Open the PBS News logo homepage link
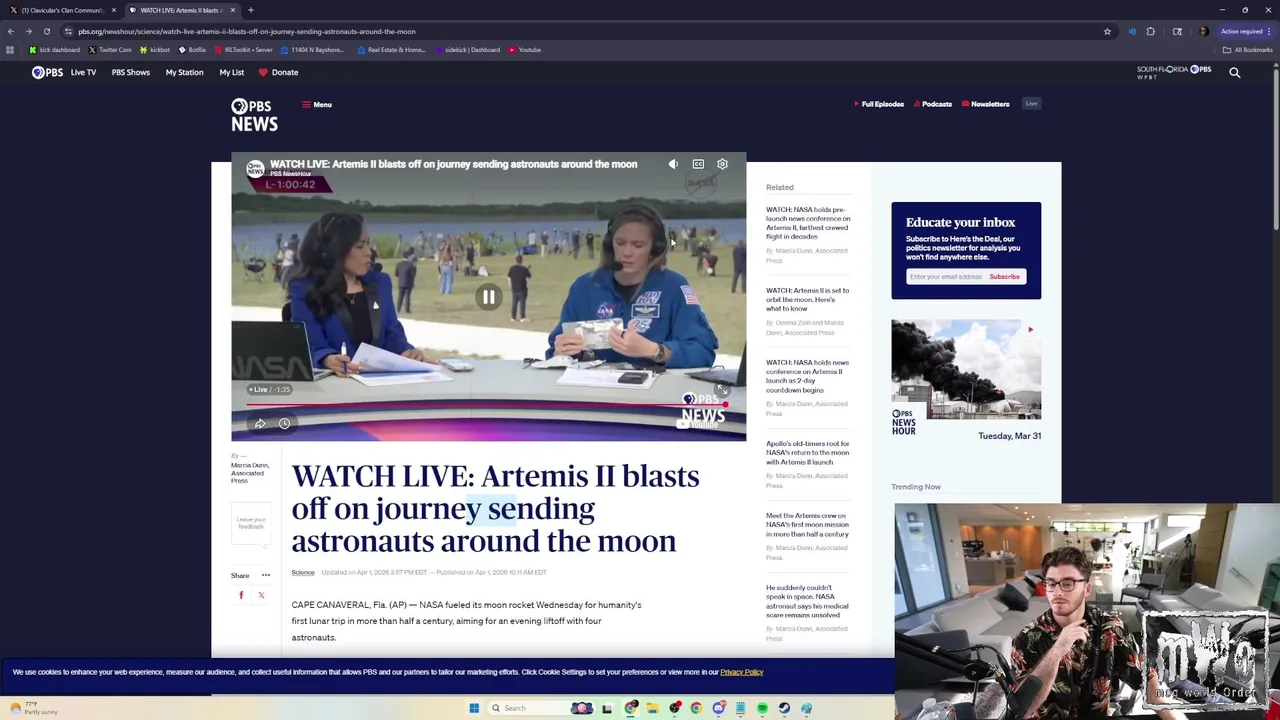This screenshot has height=720, width=1280. (254, 115)
